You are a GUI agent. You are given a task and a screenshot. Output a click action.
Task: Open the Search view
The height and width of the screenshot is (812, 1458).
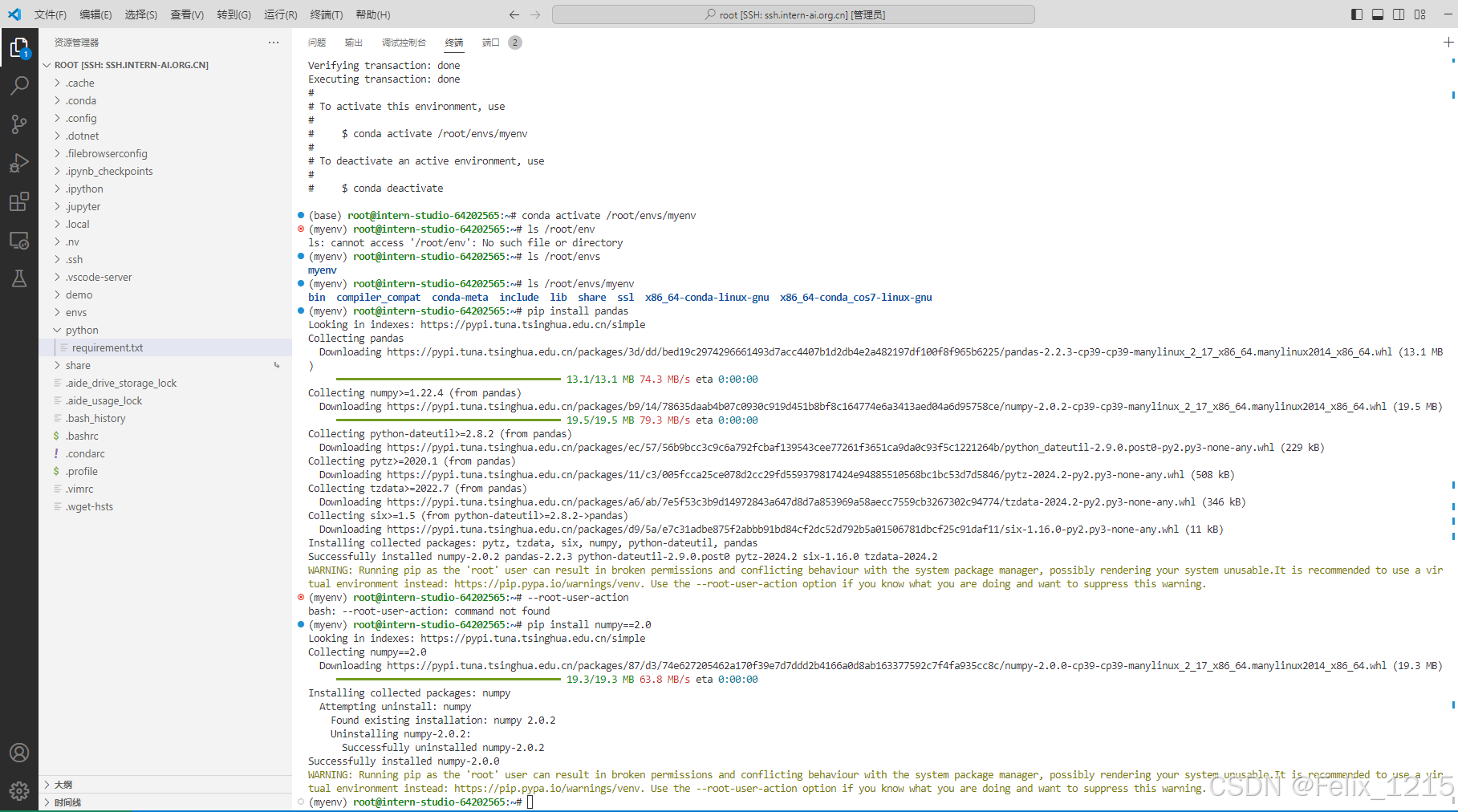tap(19, 85)
